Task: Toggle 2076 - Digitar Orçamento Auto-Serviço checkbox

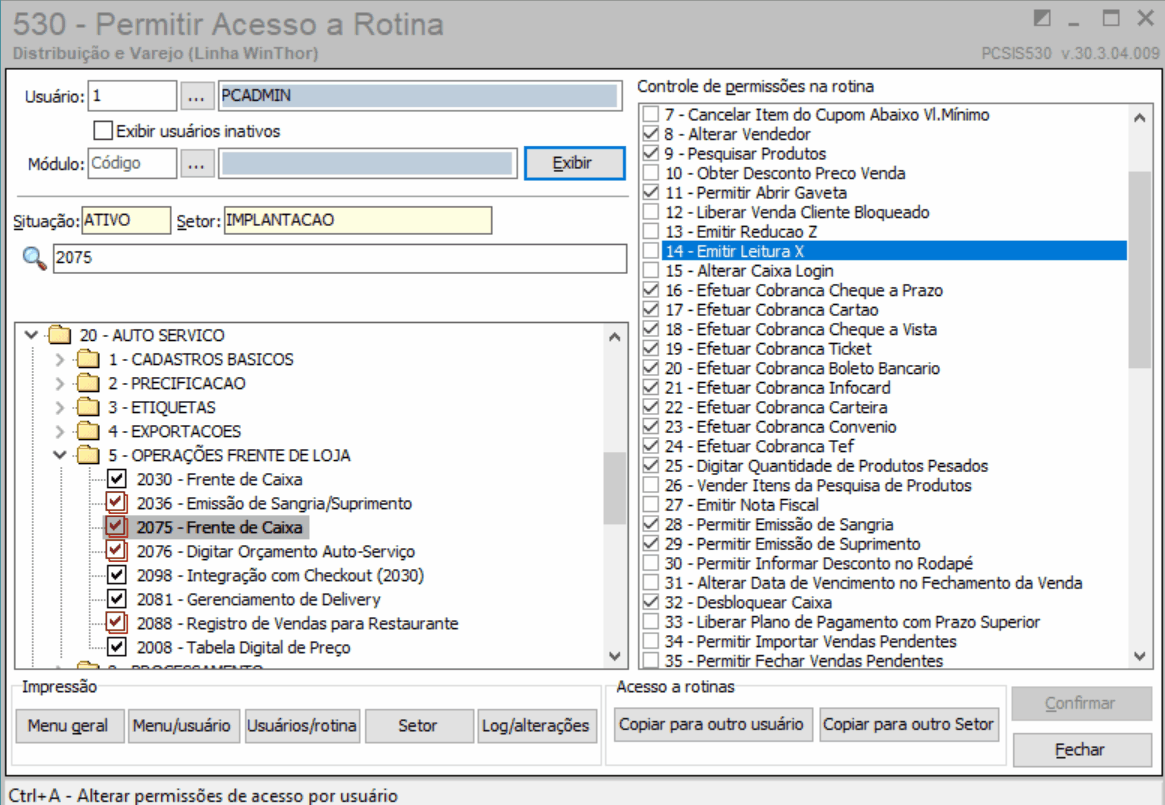Action: (x=116, y=551)
